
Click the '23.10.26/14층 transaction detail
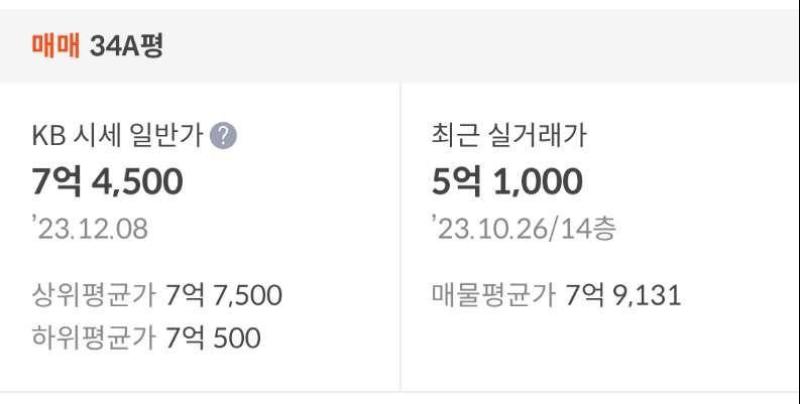pos(524,229)
